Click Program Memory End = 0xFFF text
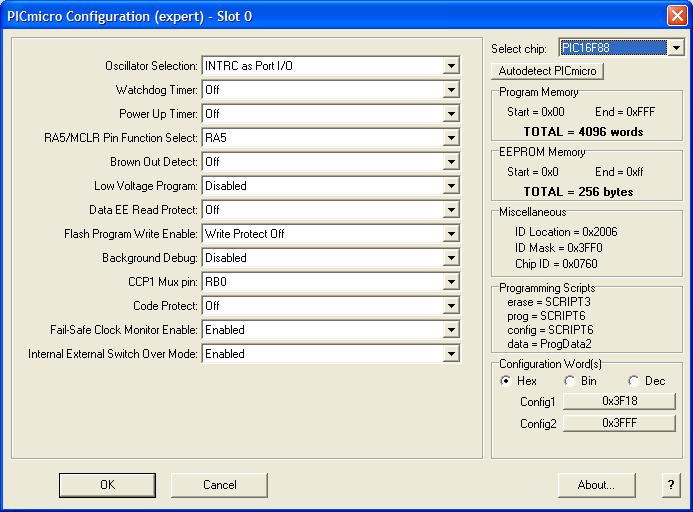This screenshot has width=693, height=512. point(625,112)
